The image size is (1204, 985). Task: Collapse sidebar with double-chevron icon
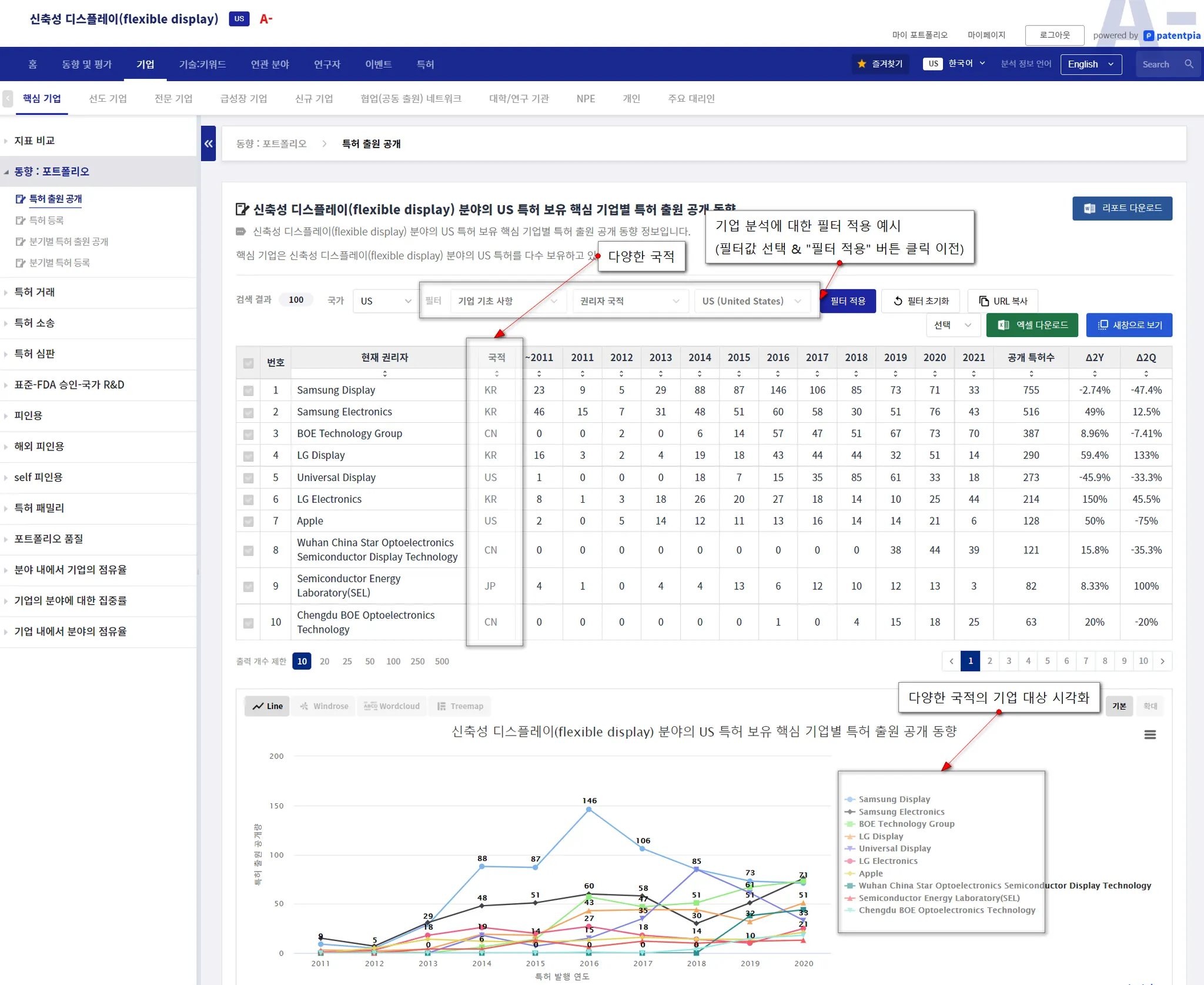click(x=208, y=143)
